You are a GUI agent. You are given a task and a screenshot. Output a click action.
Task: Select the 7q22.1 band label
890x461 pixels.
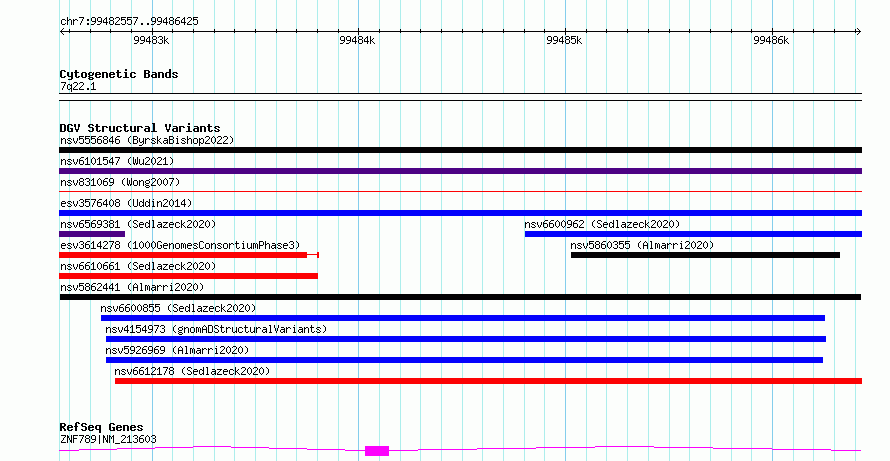(78, 86)
